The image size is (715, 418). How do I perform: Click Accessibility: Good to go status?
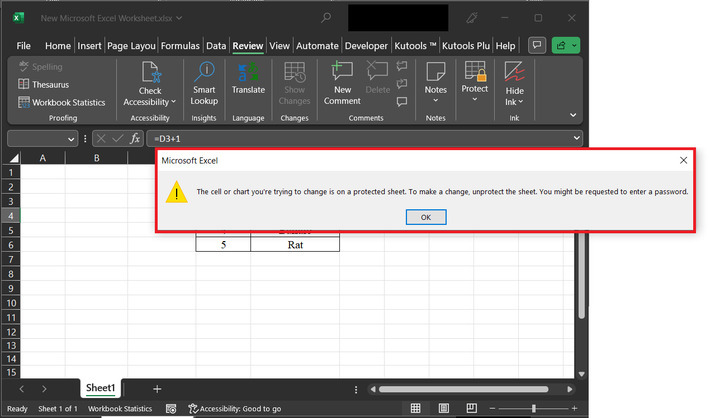click(x=235, y=409)
